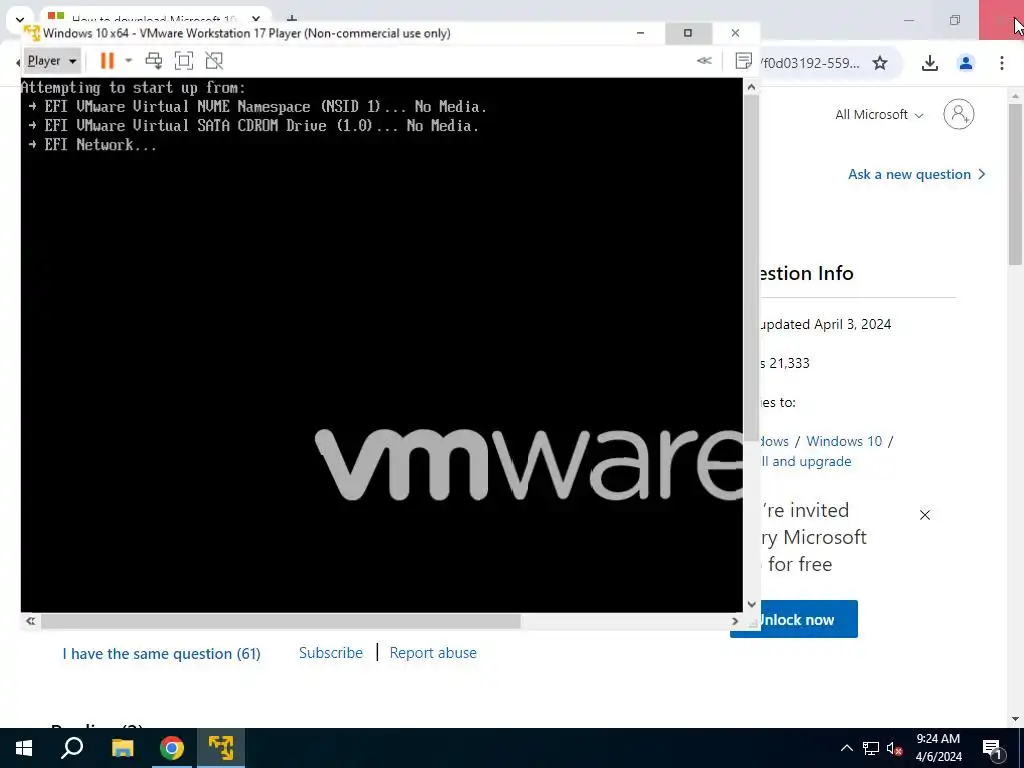
Task: Toggle VMware Unity mode icon
Action: [214, 61]
